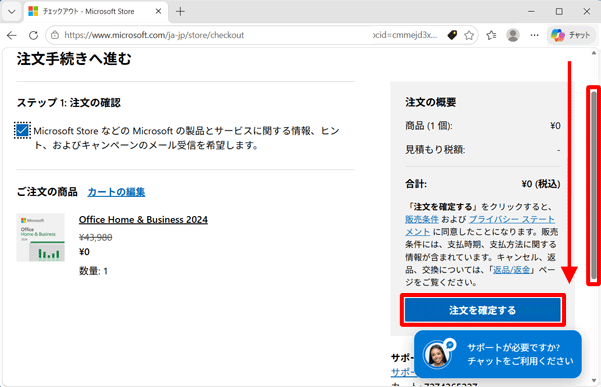Open the support chat popup

(x=498, y=354)
